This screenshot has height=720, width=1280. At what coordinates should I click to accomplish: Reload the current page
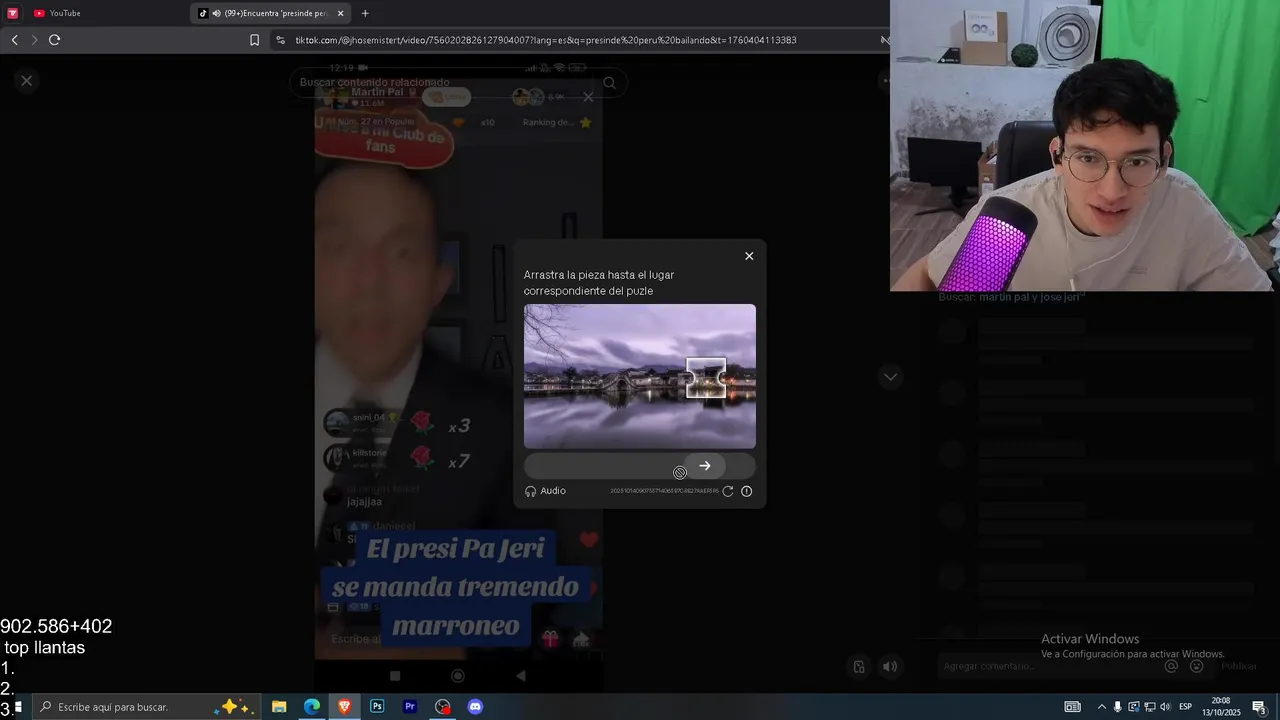point(54,40)
